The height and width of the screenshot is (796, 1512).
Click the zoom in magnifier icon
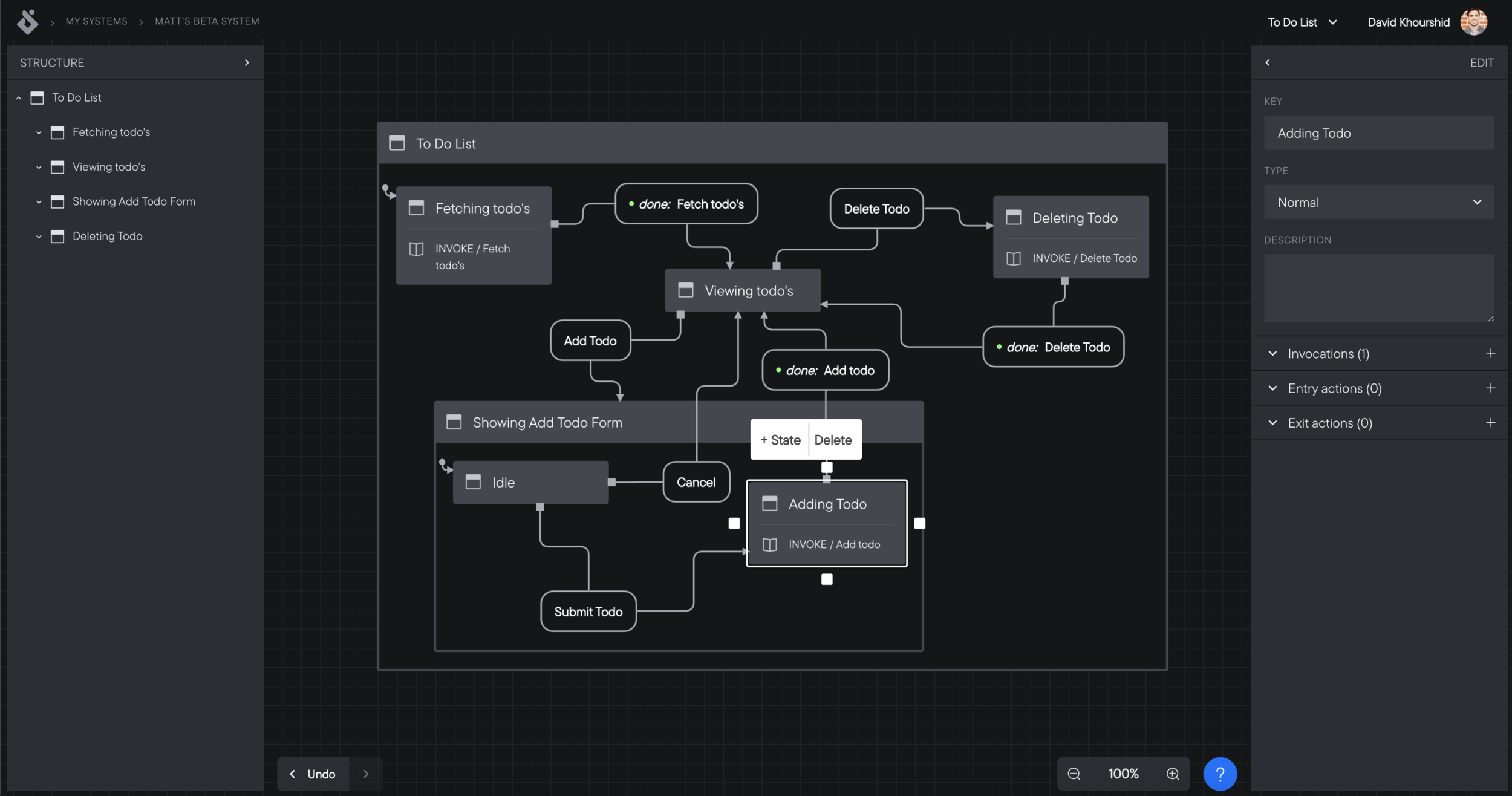point(1172,774)
